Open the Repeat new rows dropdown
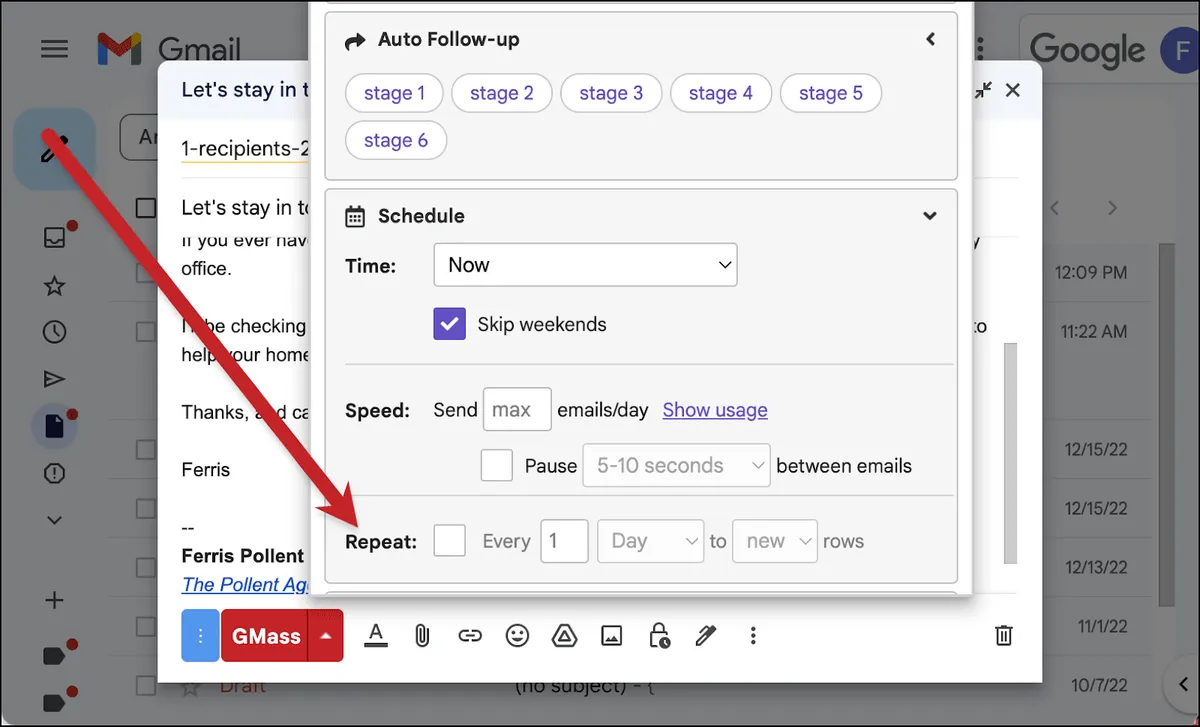 [775, 541]
